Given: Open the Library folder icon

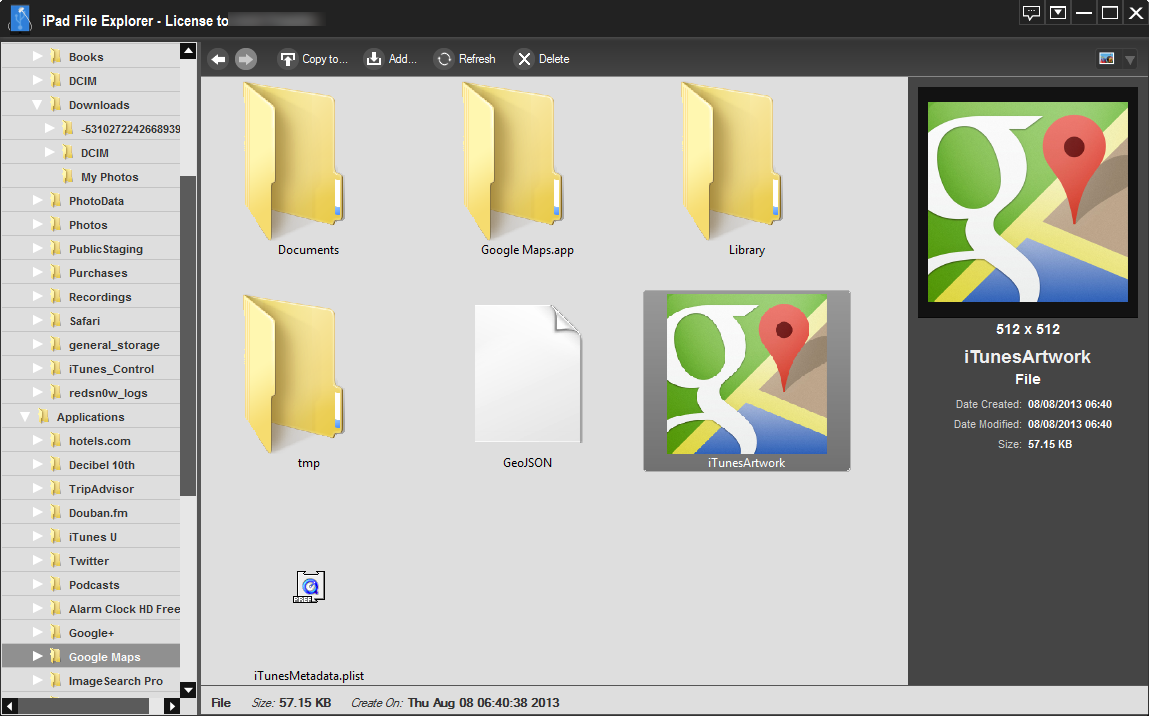Looking at the screenshot, I should pyautogui.click(x=731, y=160).
